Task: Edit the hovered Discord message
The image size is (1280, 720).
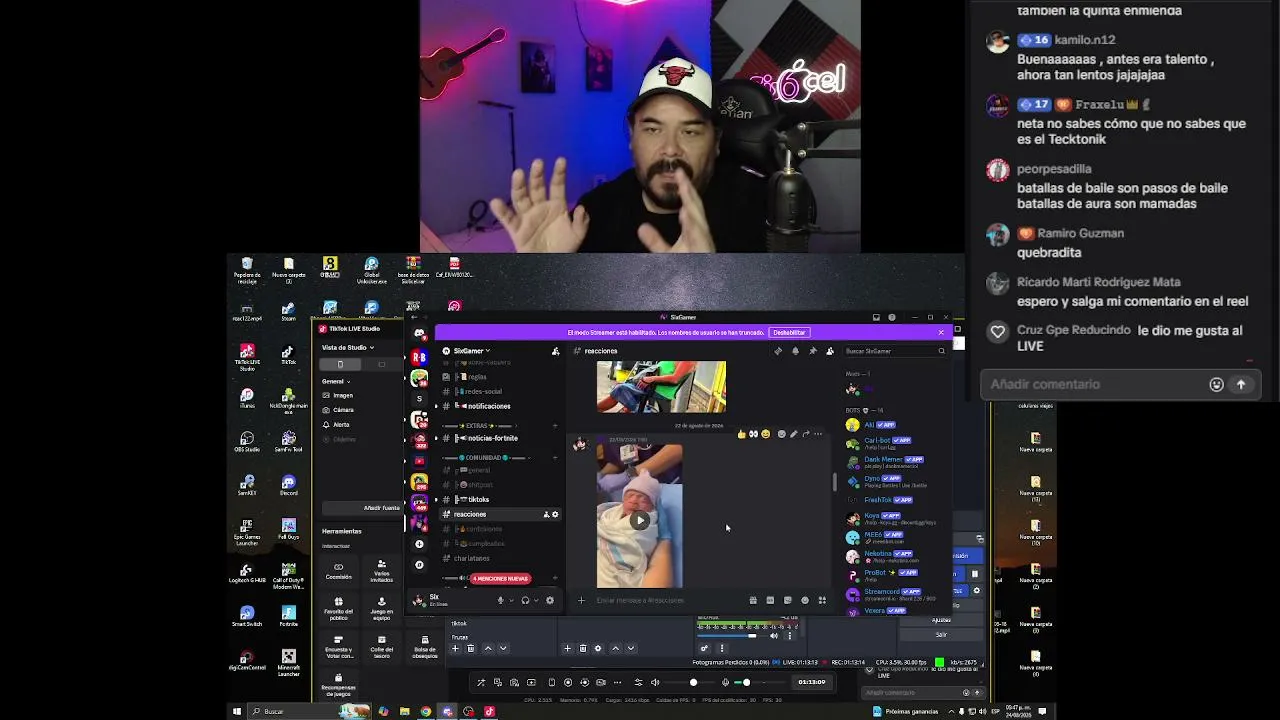Action: pyautogui.click(x=793, y=434)
